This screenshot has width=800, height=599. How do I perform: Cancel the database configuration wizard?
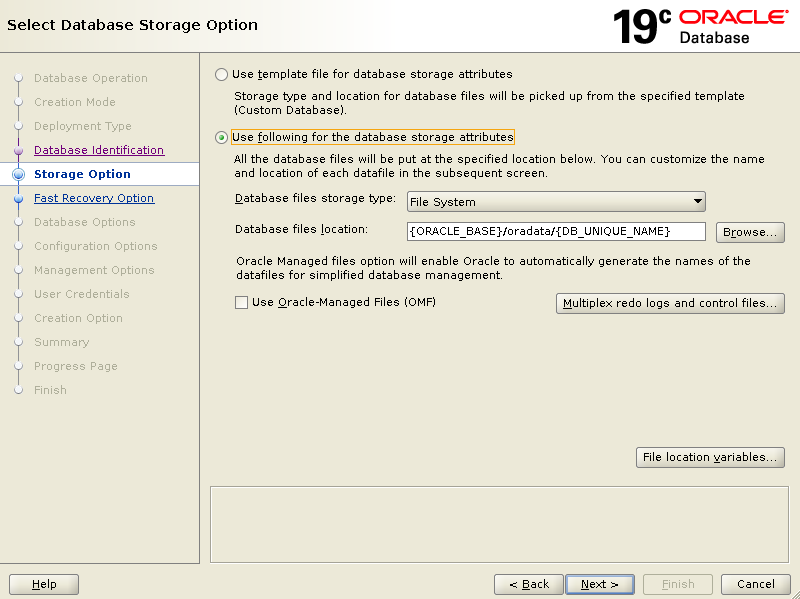[756, 584]
